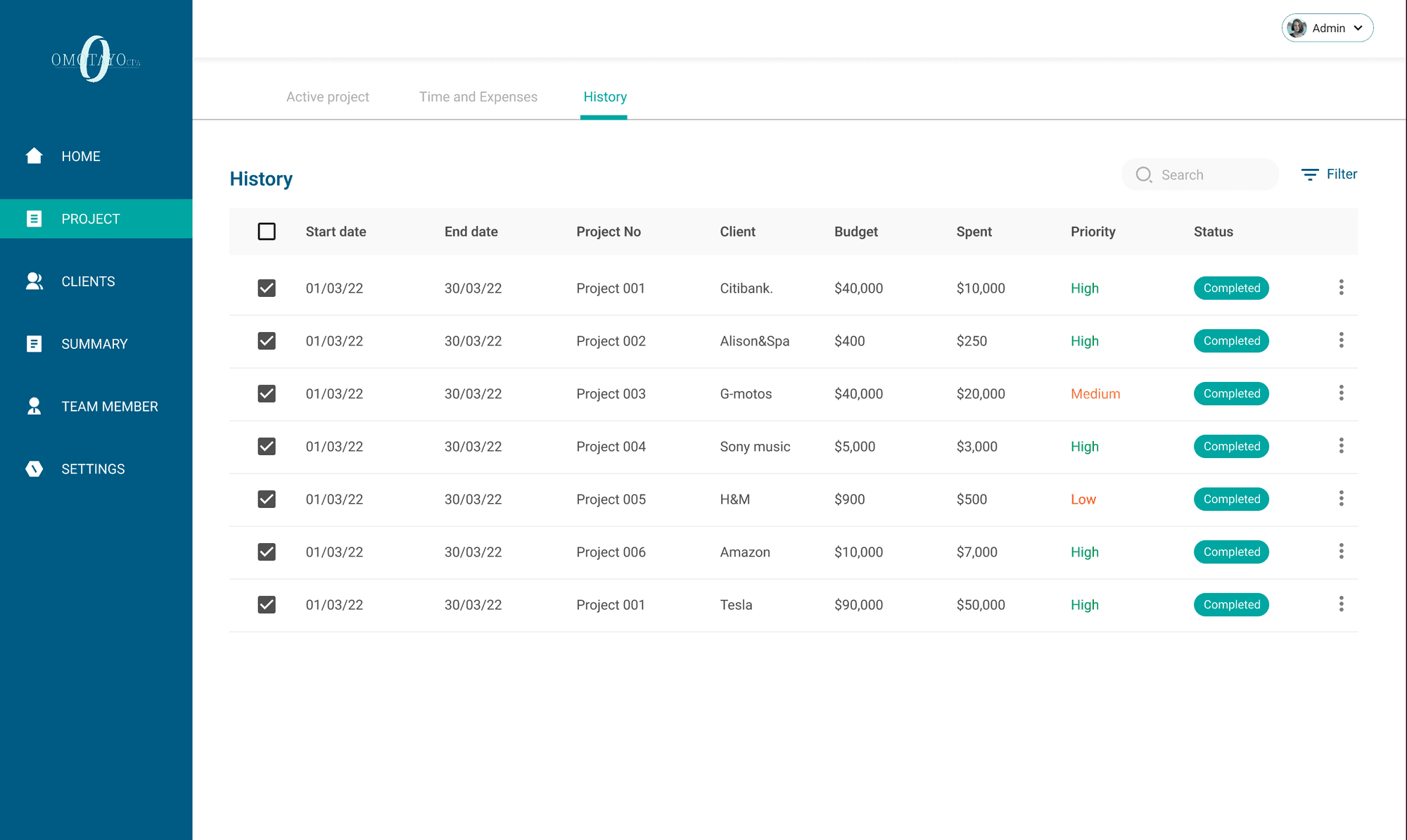
Task: Open more options for Sony music row
Action: coord(1341,446)
